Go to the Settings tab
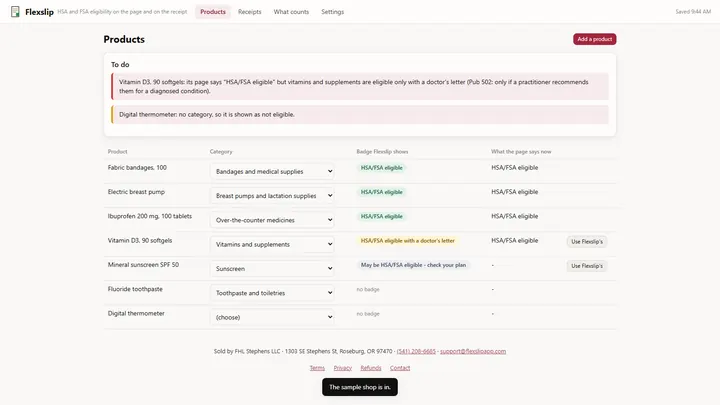The height and width of the screenshot is (405, 720). 332,12
